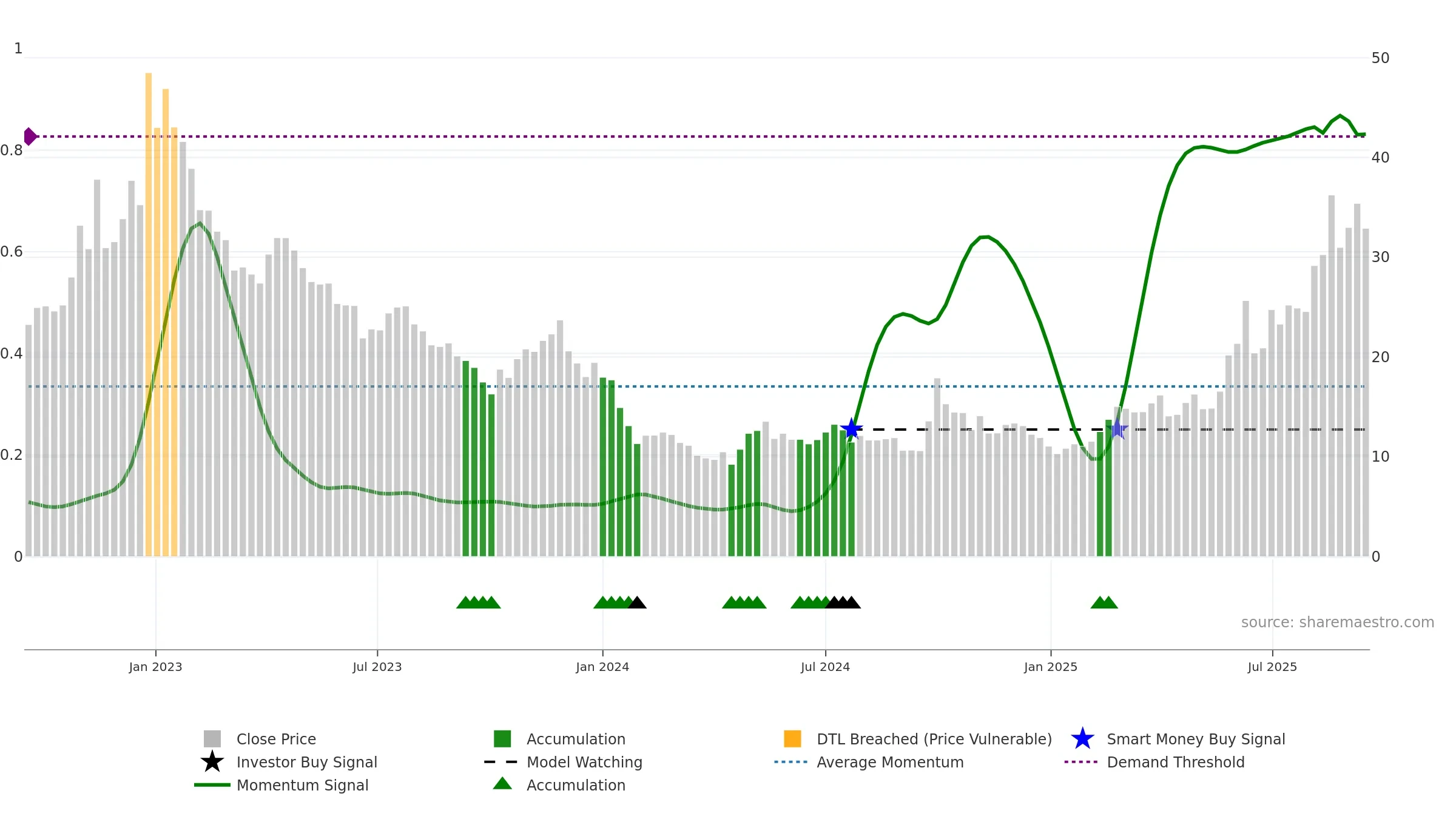
Task: Click the black Investor Buy Signal star legend icon
Action: (x=212, y=762)
